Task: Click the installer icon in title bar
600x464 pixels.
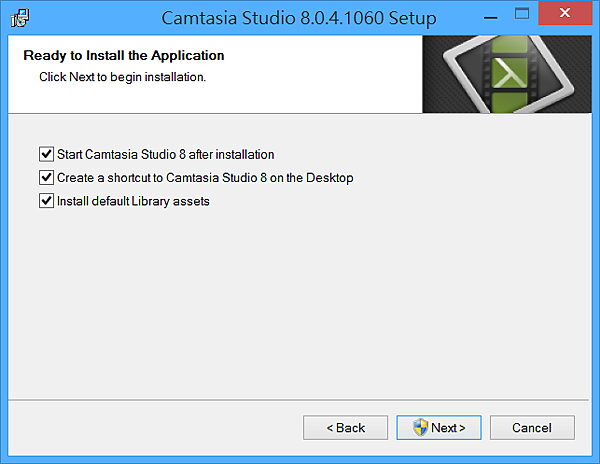Action: point(20,18)
